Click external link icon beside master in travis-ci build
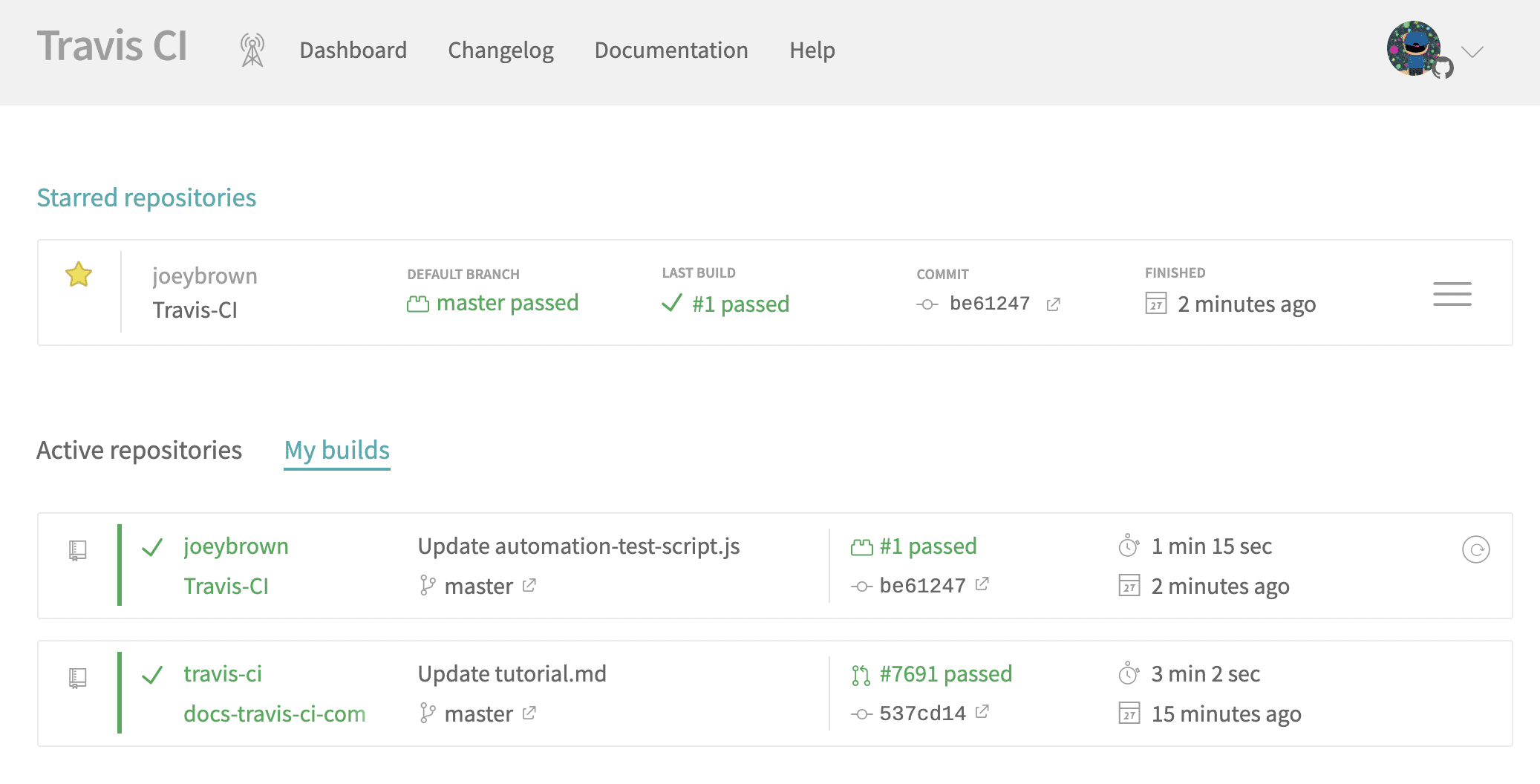The height and width of the screenshot is (784, 1540). (x=529, y=713)
